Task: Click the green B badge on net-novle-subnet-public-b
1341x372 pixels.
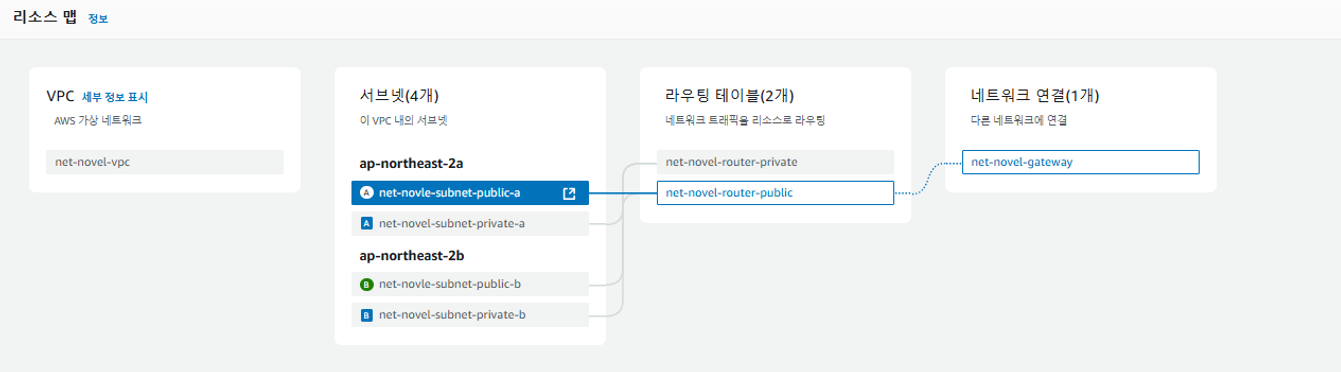Action: coord(366,284)
